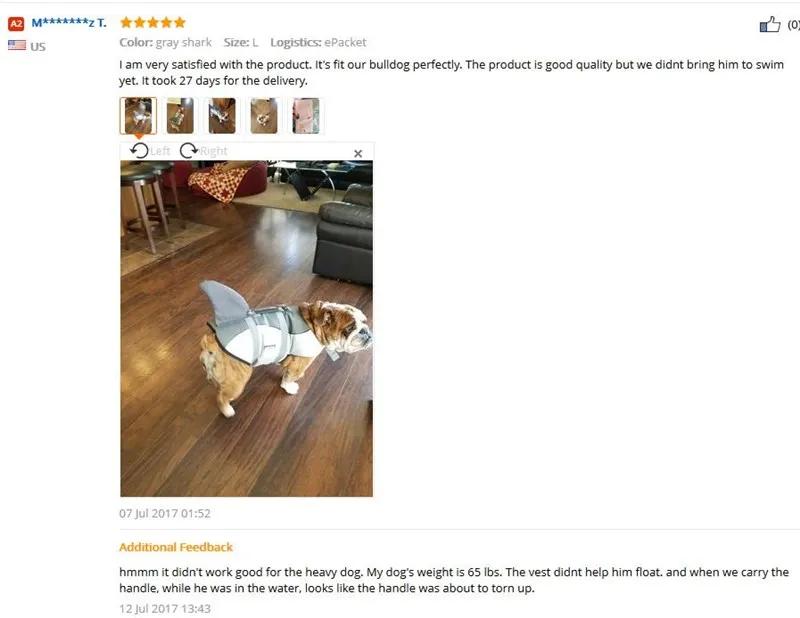
Task: Click the Logistics: ePacket label
Action: coord(318,42)
